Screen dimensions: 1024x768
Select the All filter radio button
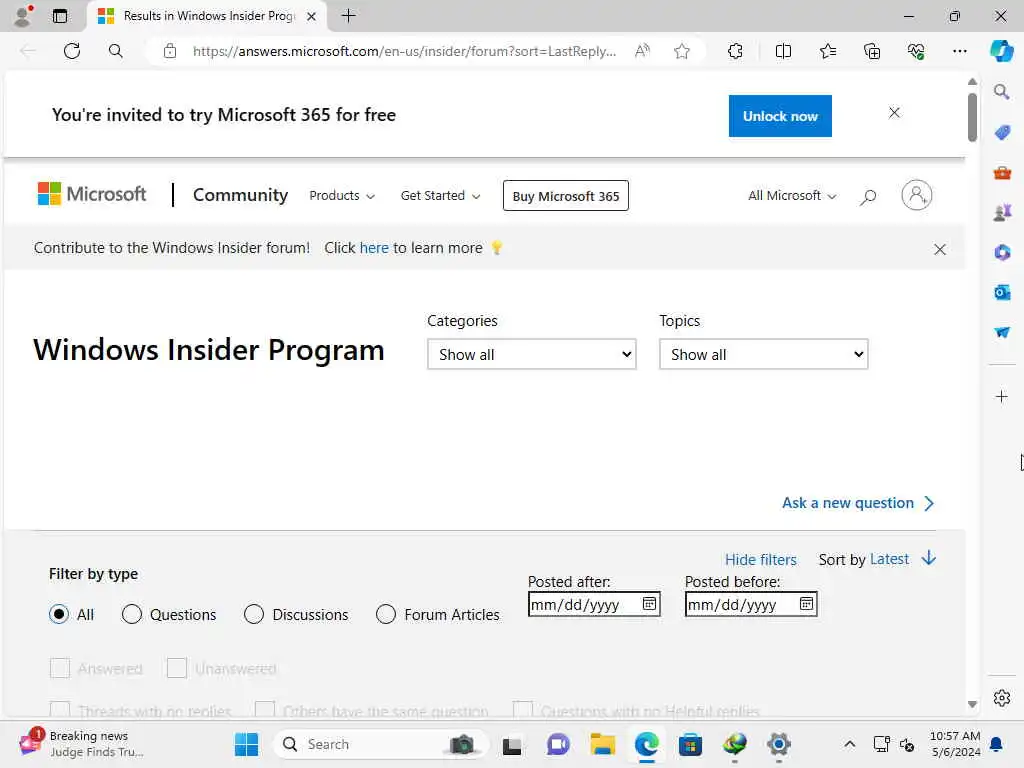tap(59, 614)
